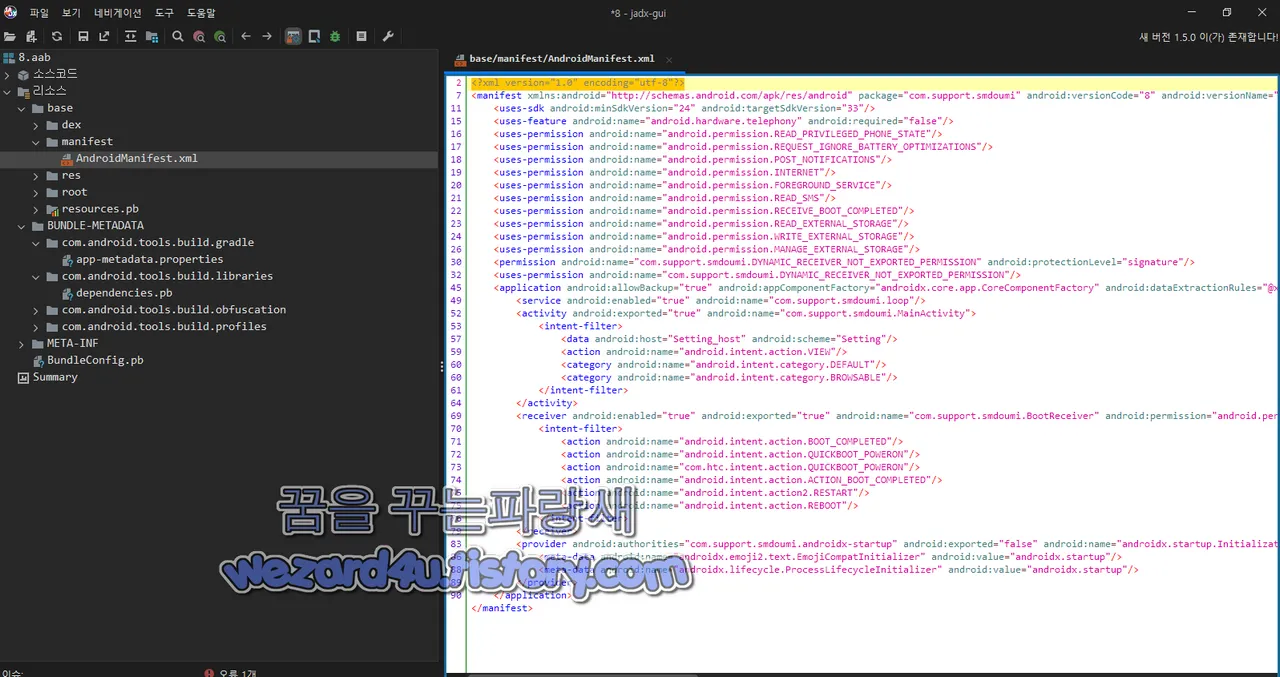Image resolution: width=1280 pixels, height=677 pixels.
Task: Click the xml version declaration line
Action: coord(578,83)
